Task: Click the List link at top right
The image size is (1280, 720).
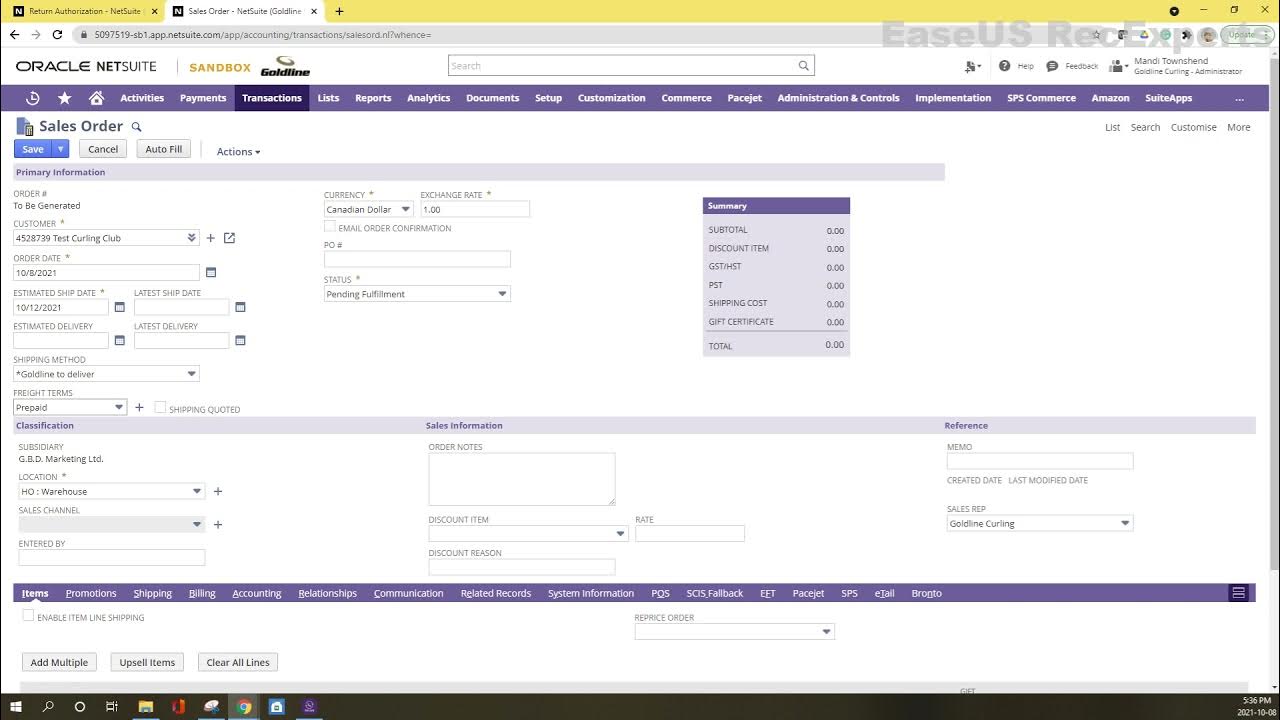Action: pos(1112,127)
